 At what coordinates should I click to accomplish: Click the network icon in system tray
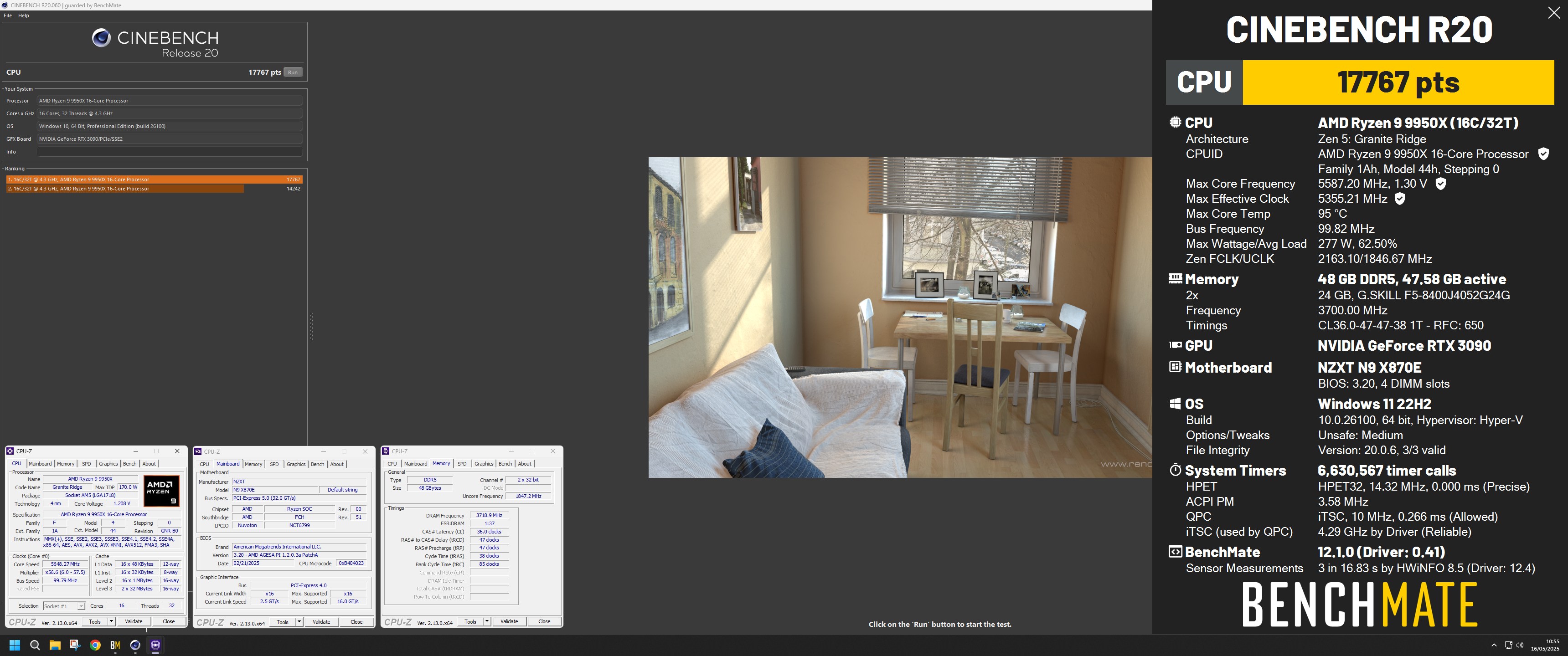click(x=1508, y=645)
